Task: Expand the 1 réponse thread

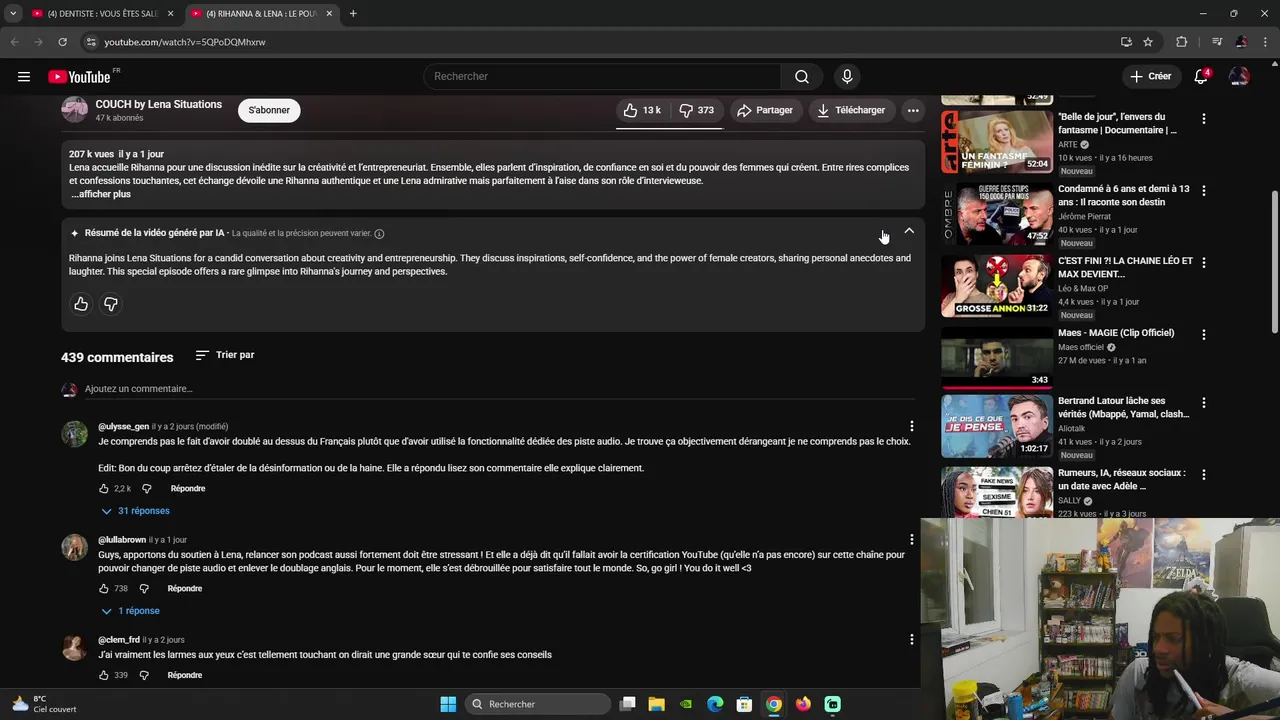Action: pos(131,611)
